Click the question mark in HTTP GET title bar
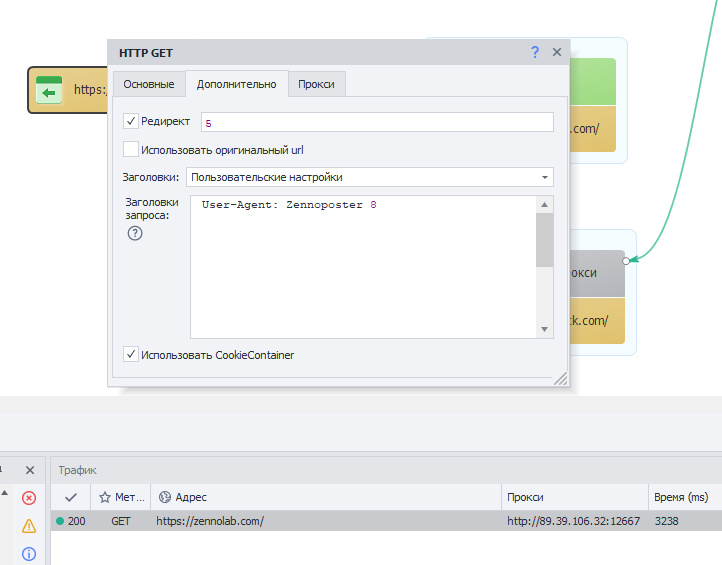 click(x=535, y=52)
